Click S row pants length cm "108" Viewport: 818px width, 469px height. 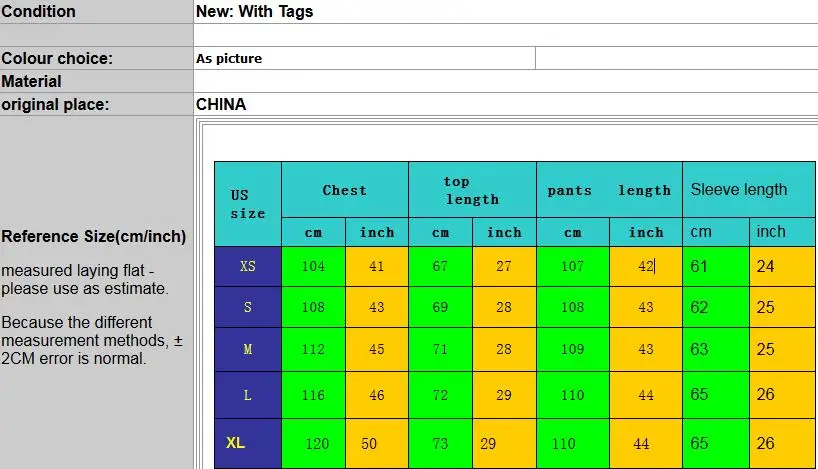pyautogui.click(x=572, y=307)
